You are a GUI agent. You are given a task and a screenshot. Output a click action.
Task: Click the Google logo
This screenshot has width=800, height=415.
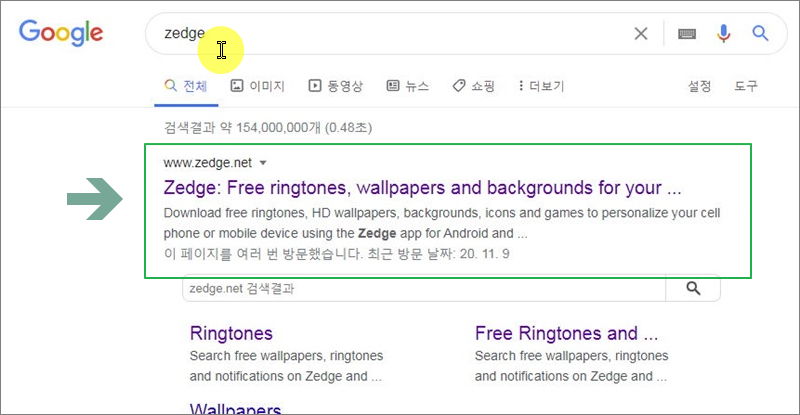[61, 33]
